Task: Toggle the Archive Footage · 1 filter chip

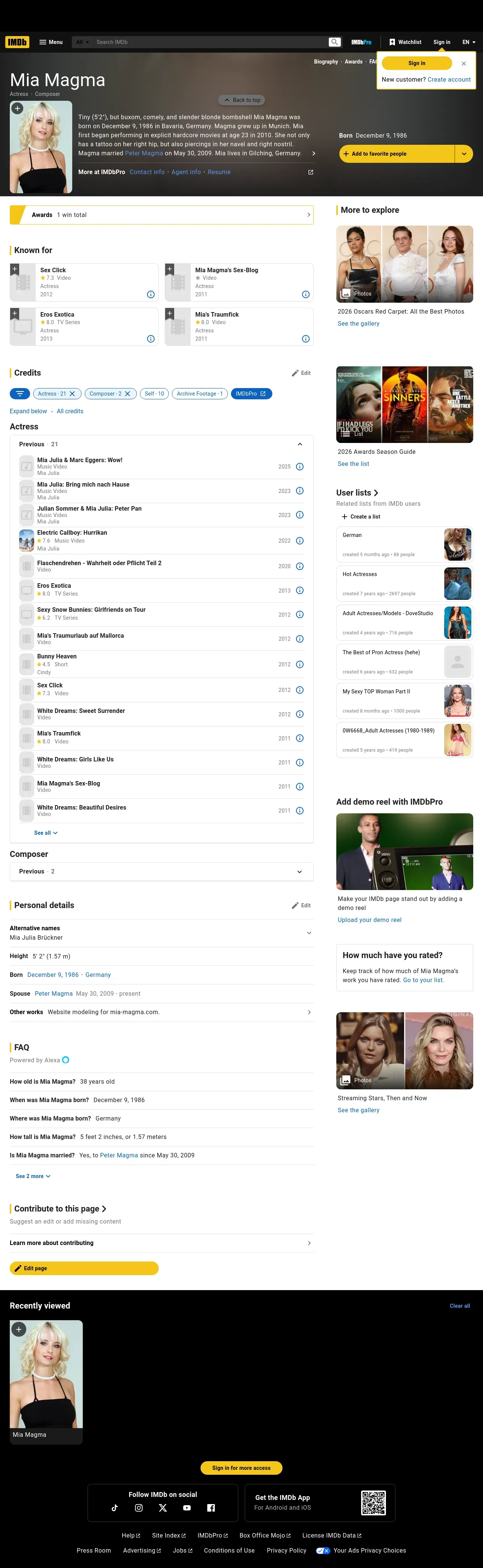Action: tap(200, 394)
